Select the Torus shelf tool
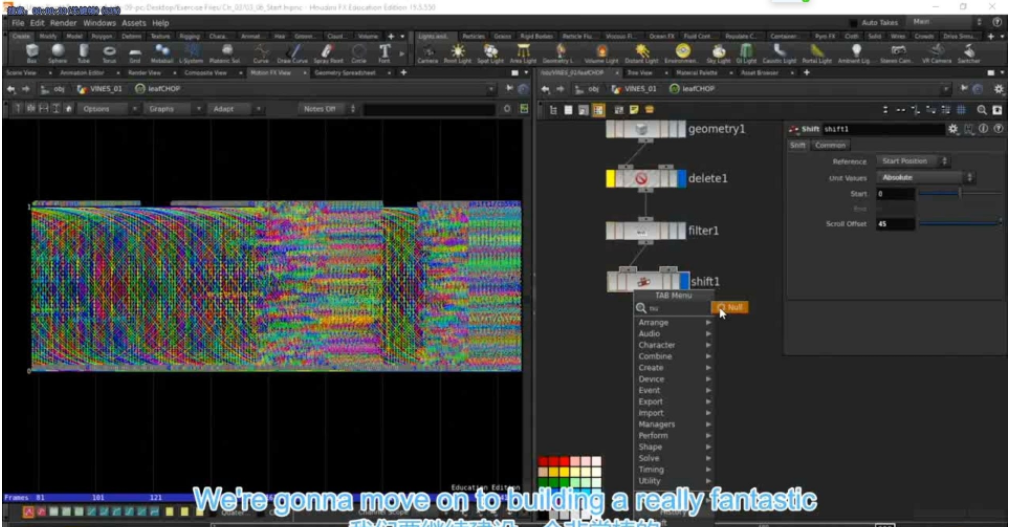This screenshot has height=527, width=1011. pos(109,53)
